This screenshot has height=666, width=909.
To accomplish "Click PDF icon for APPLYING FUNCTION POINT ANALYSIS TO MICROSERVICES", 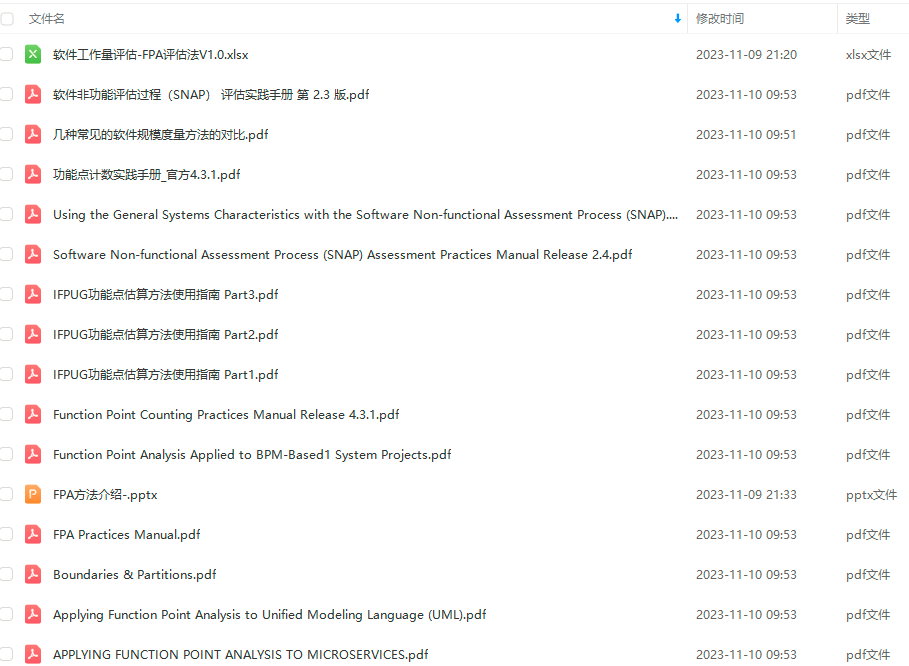I will 33,654.
